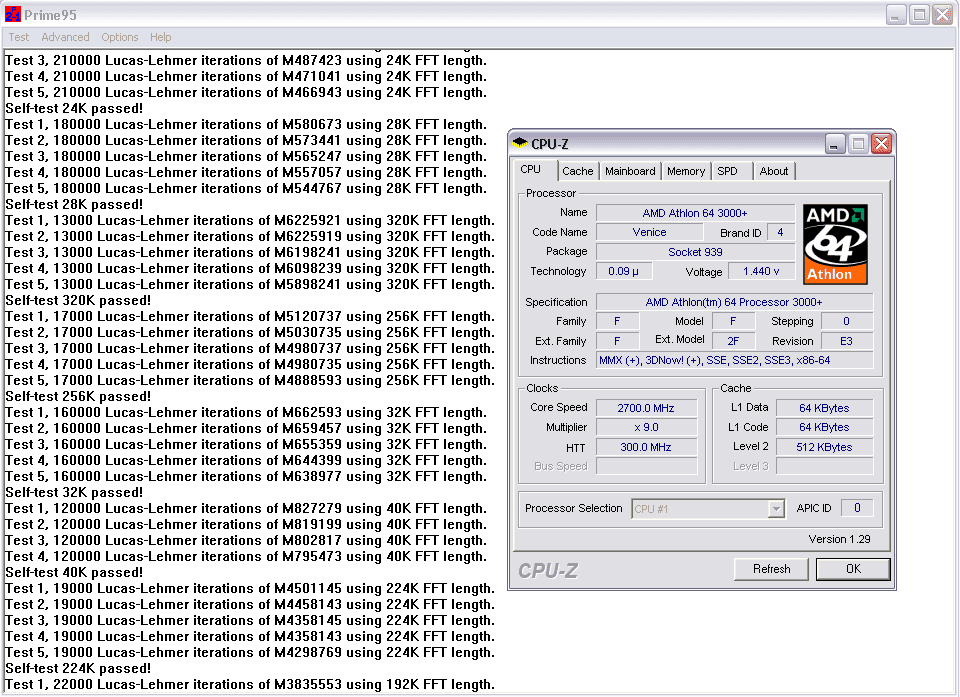The height and width of the screenshot is (697, 960).
Task: Open the Options menu in Prime95
Action: tap(120, 37)
